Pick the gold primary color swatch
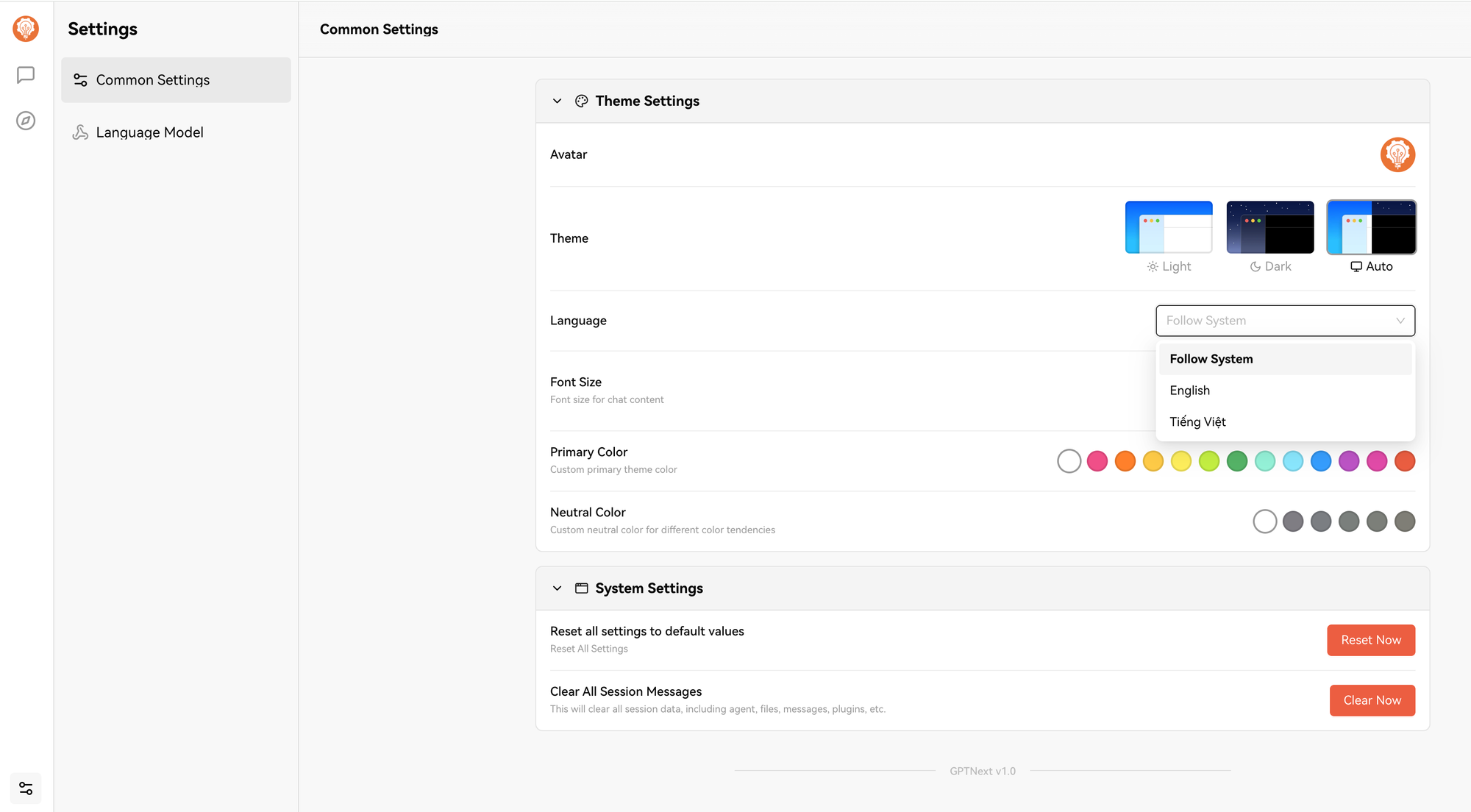This screenshot has height=812, width=1471. pos(1153,461)
